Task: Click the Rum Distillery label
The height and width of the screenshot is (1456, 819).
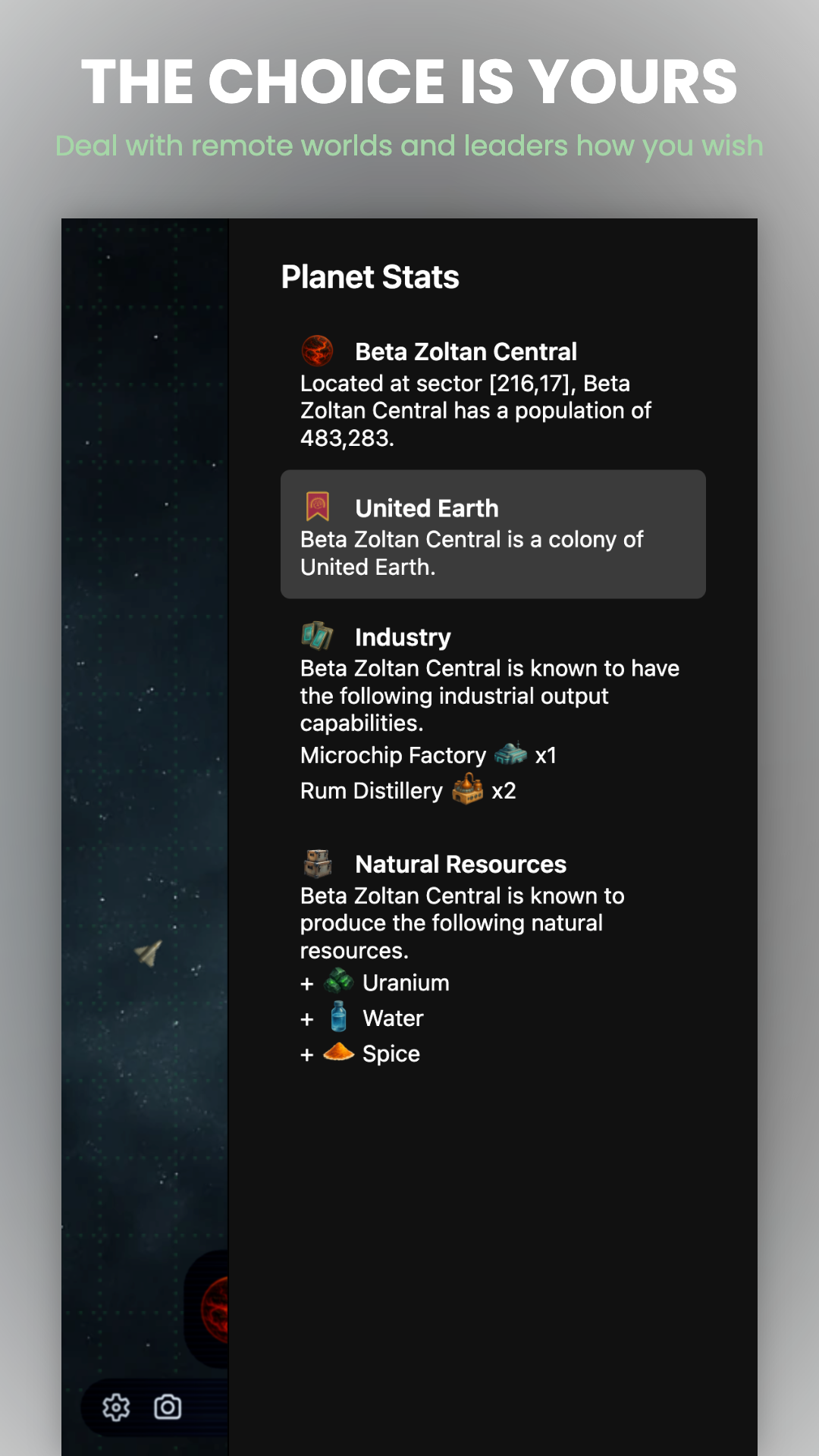Action: (x=372, y=791)
